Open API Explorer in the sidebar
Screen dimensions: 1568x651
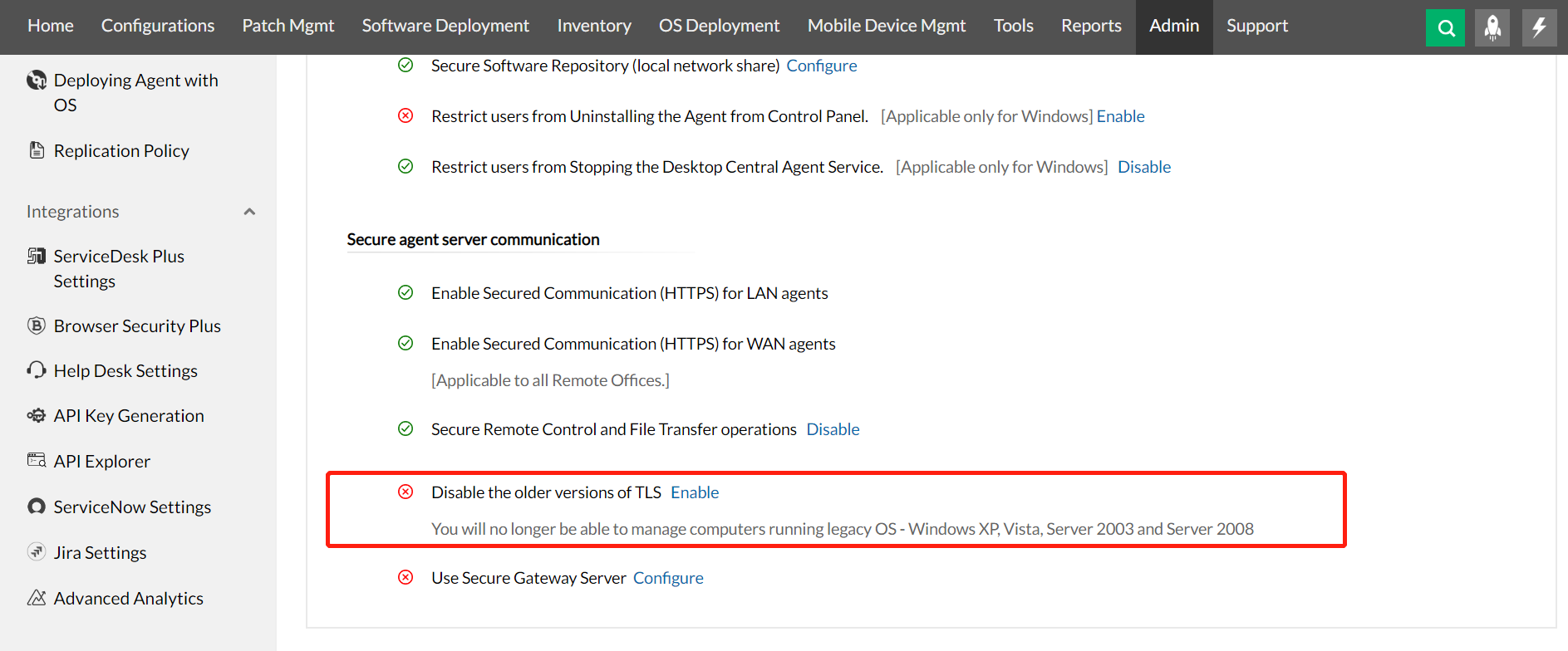coord(101,461)
